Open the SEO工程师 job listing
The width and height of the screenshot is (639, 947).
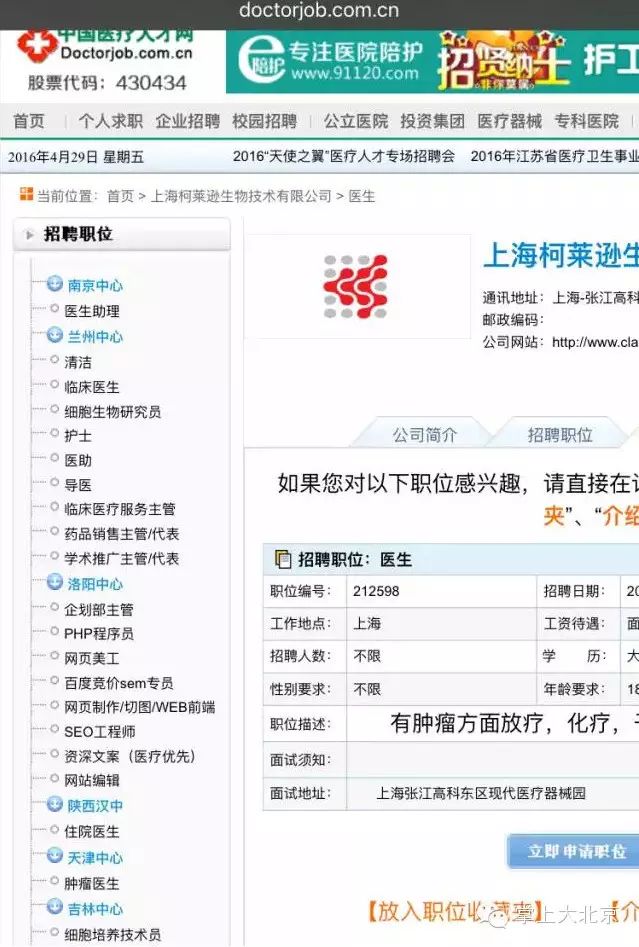[x=100, y=732]
